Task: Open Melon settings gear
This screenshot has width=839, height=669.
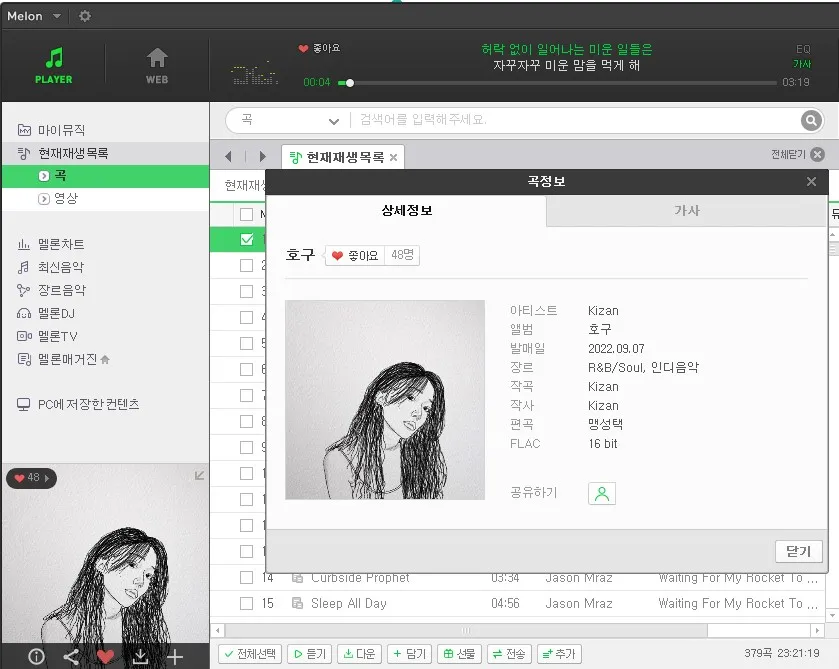Action: click(85, 16)
